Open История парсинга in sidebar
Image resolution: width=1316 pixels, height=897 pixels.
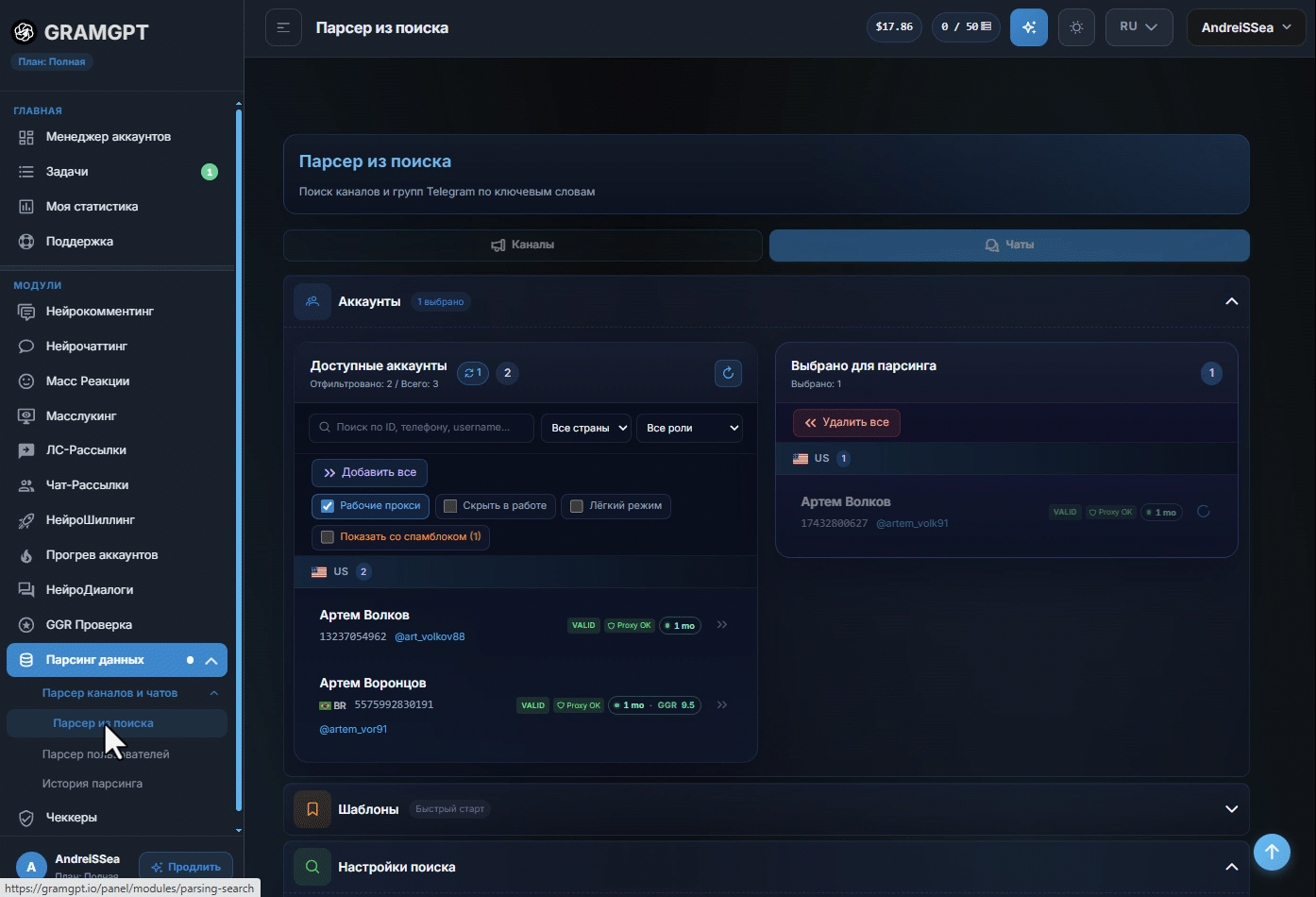[x=93, y=784]
